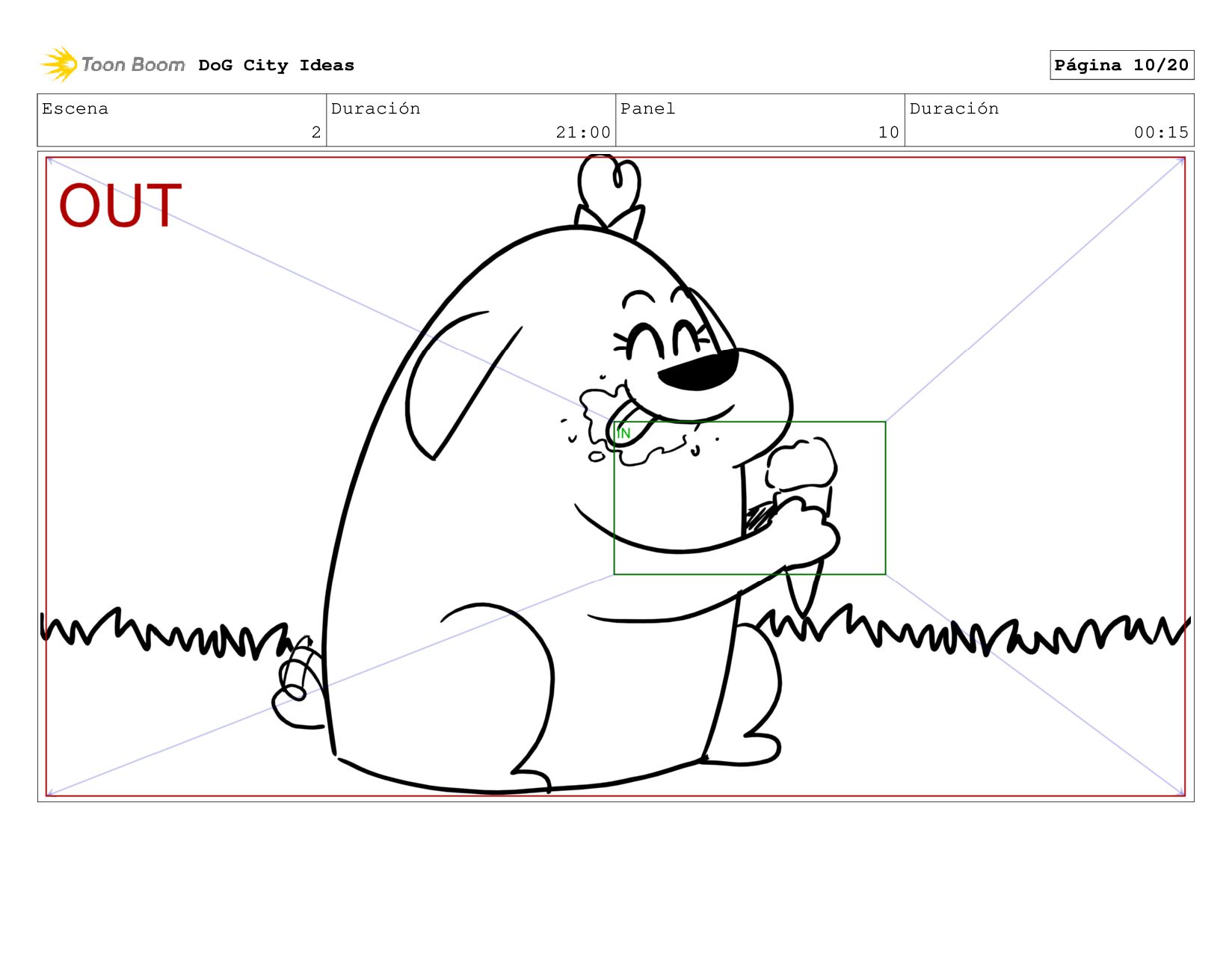The image size is (1232, 954).
Task: Click the 'DoG City Ideas' title
Action: [276, 65]
